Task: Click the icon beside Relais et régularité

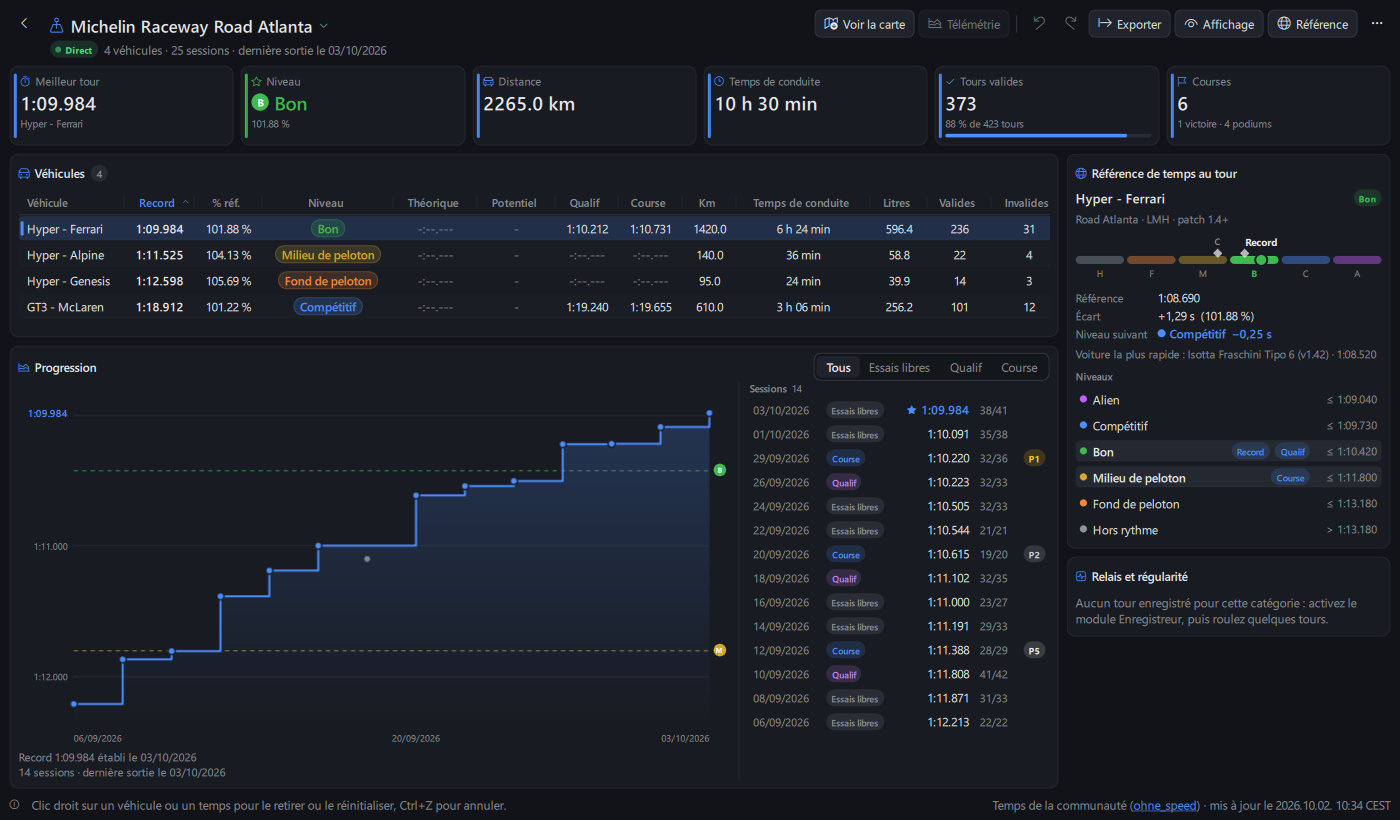Action: (1081, 577)
